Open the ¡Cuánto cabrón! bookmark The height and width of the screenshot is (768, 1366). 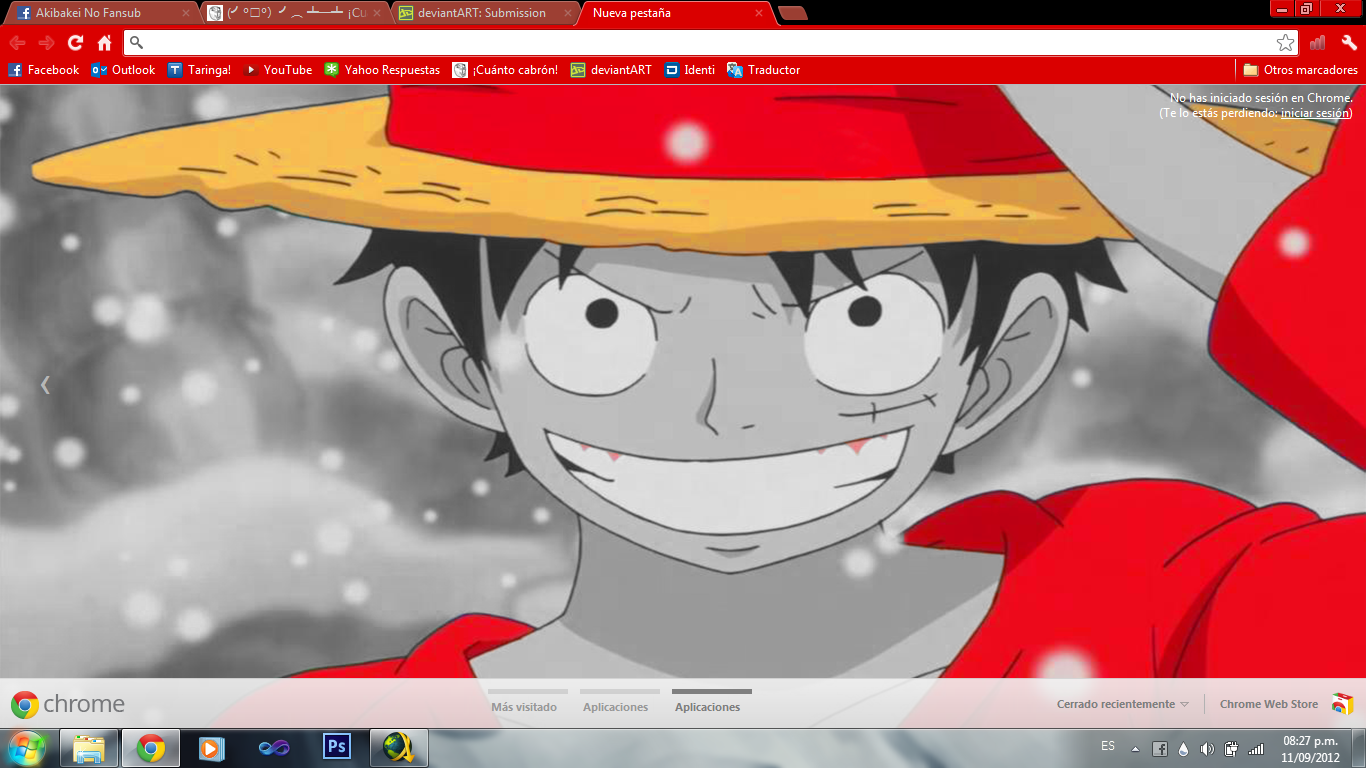pyautogui.click(x=506, y=70)
